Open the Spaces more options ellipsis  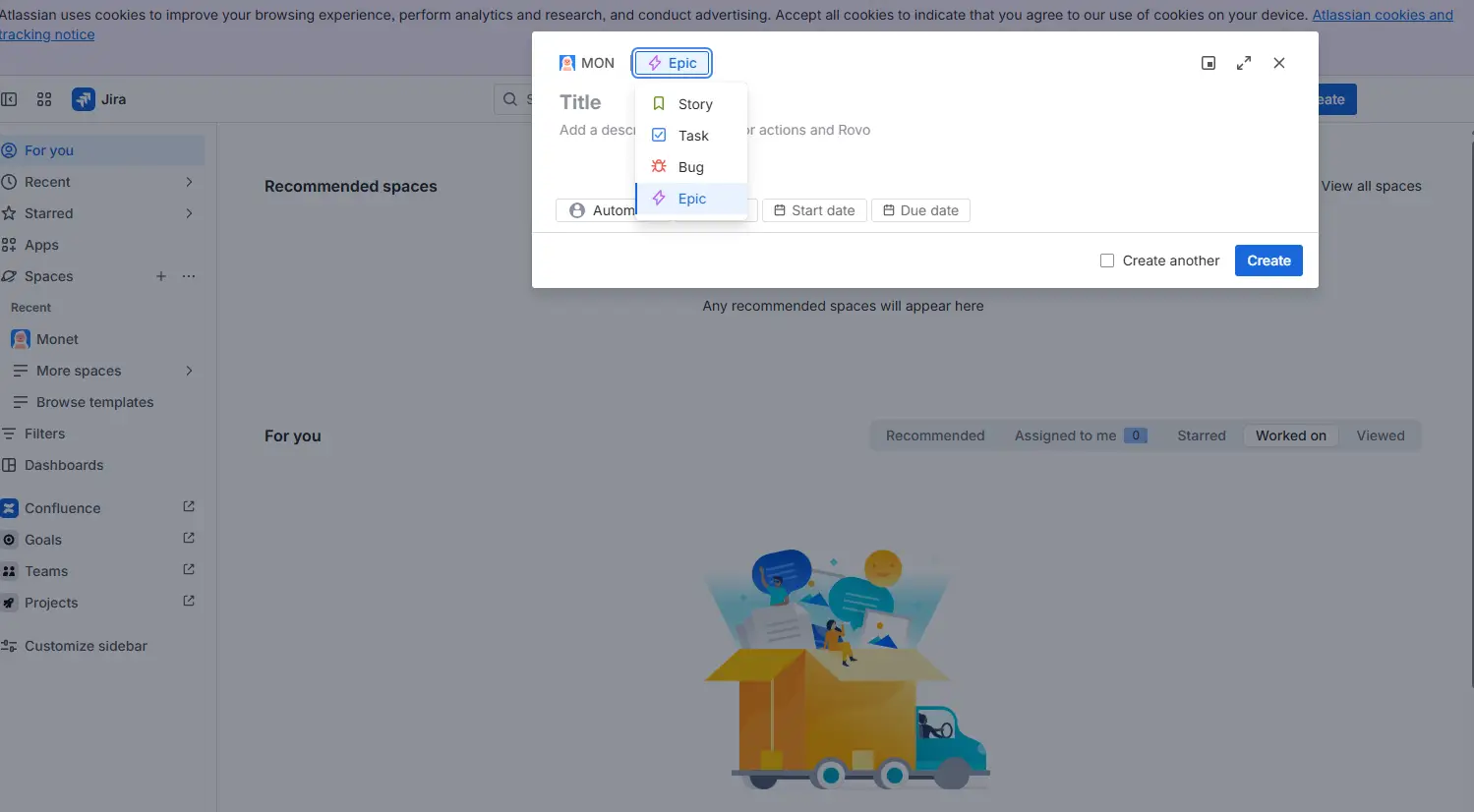click(189, 276)
